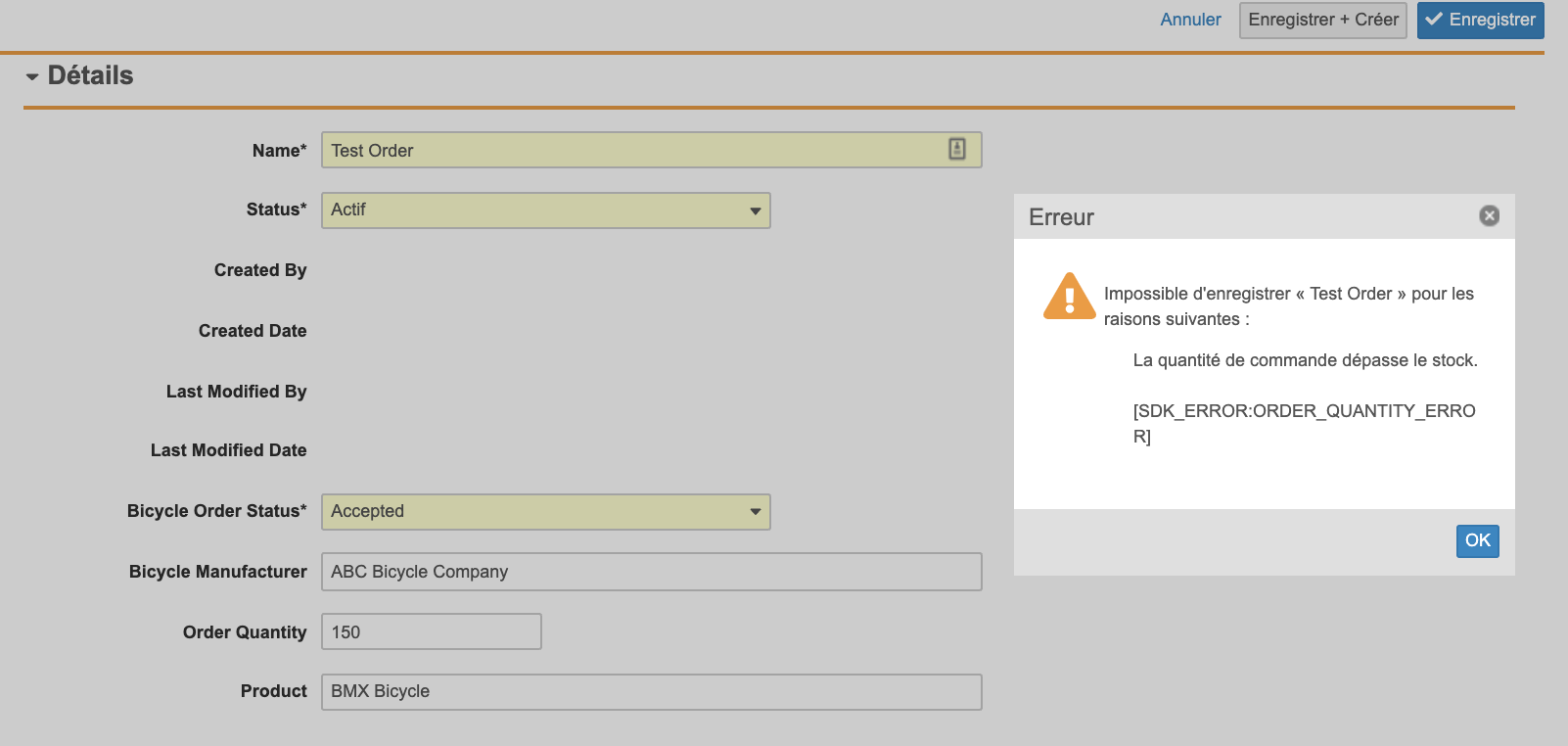1568x746 pixels.
Task: Click the Enregistrer + Créer button
Action: 1322,20
